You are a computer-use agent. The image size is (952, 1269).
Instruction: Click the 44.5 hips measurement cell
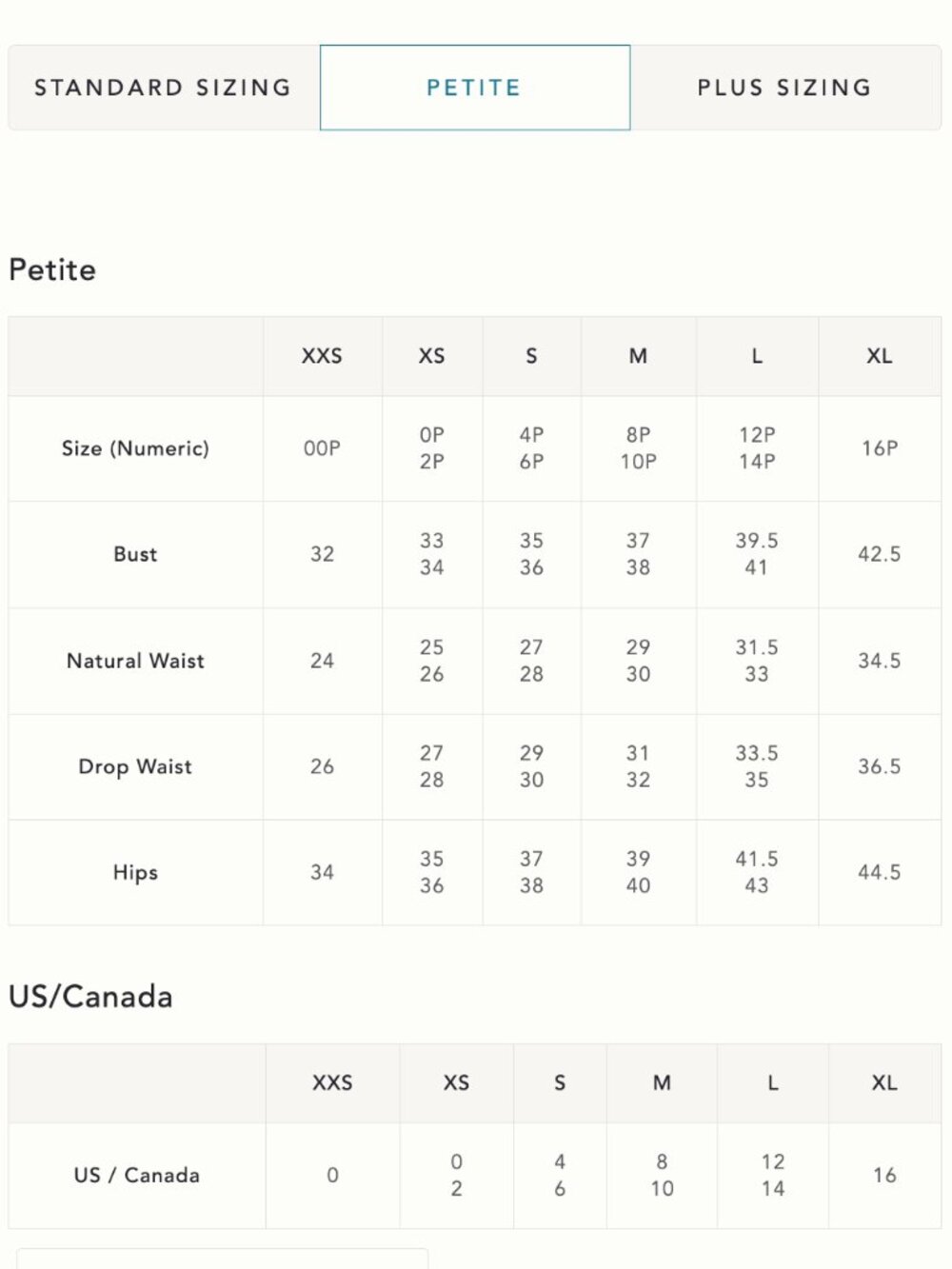(x=880, y=872)
